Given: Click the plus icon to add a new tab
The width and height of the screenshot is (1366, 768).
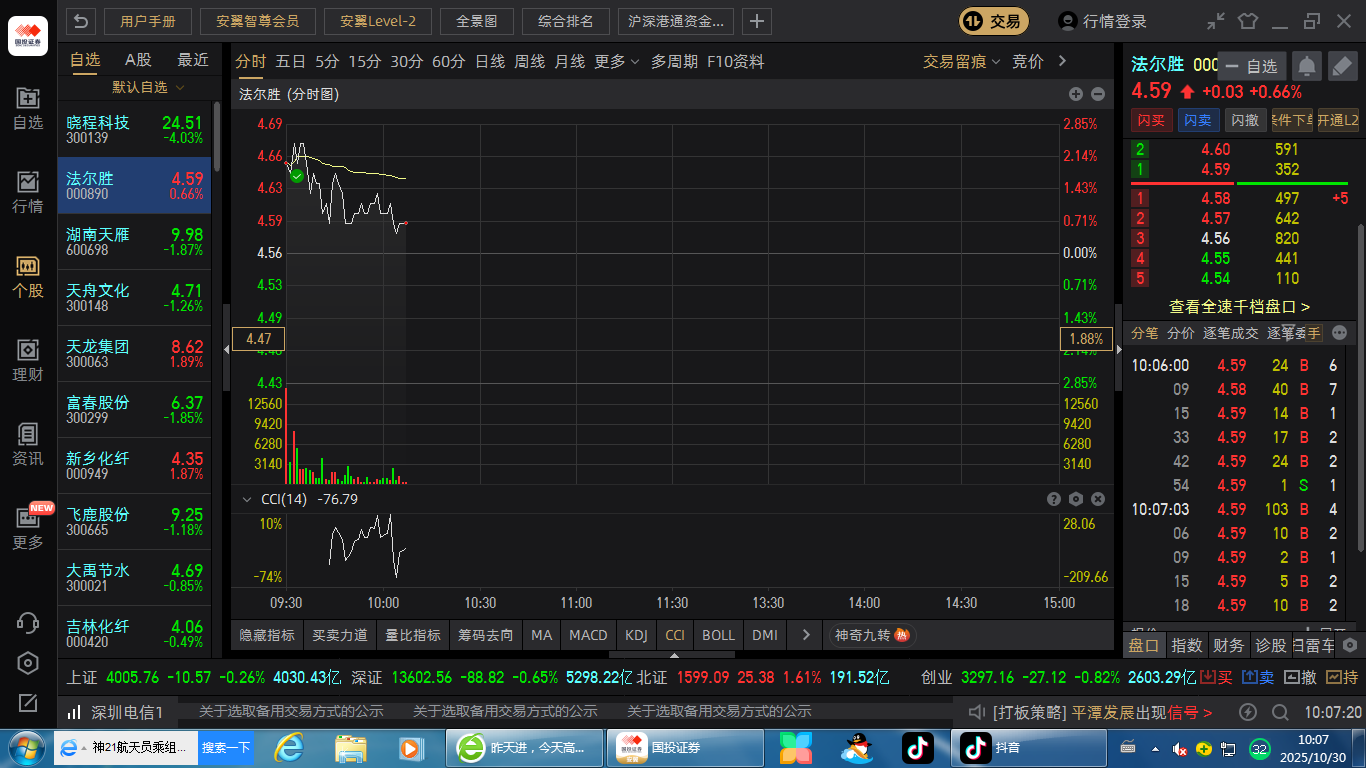Looking at the screenshot, I should (x=757, y=21).
